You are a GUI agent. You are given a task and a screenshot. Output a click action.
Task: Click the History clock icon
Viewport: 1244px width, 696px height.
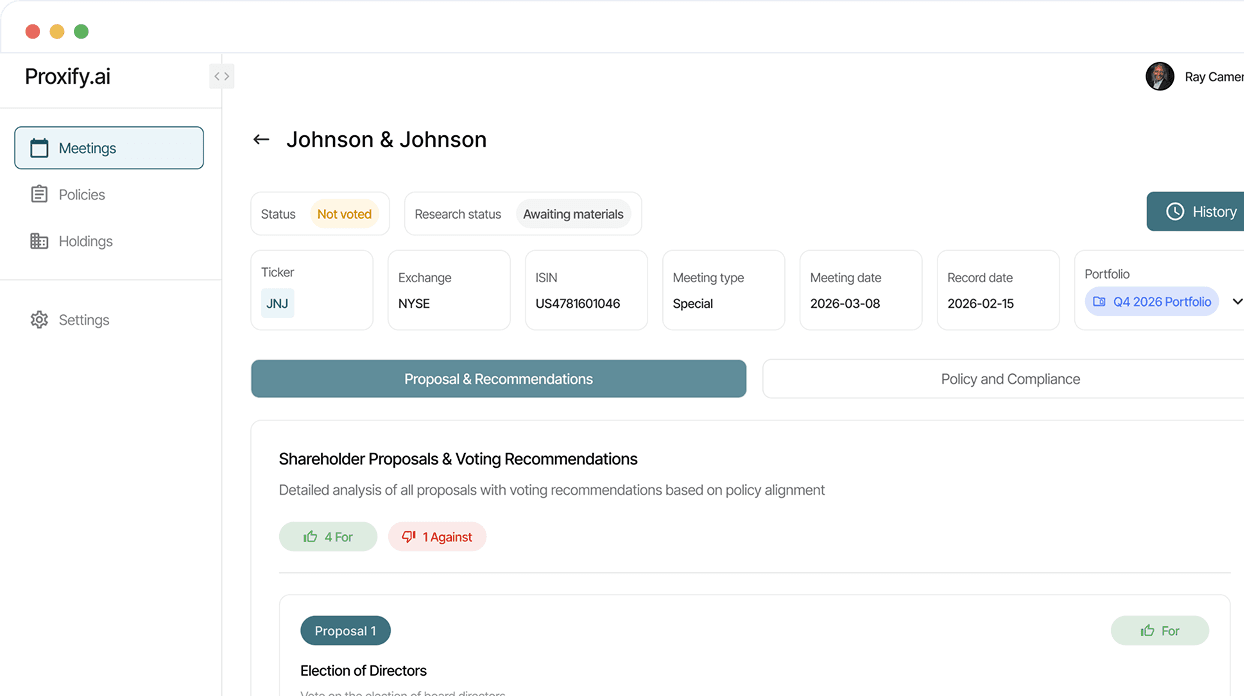point(1175,211)
